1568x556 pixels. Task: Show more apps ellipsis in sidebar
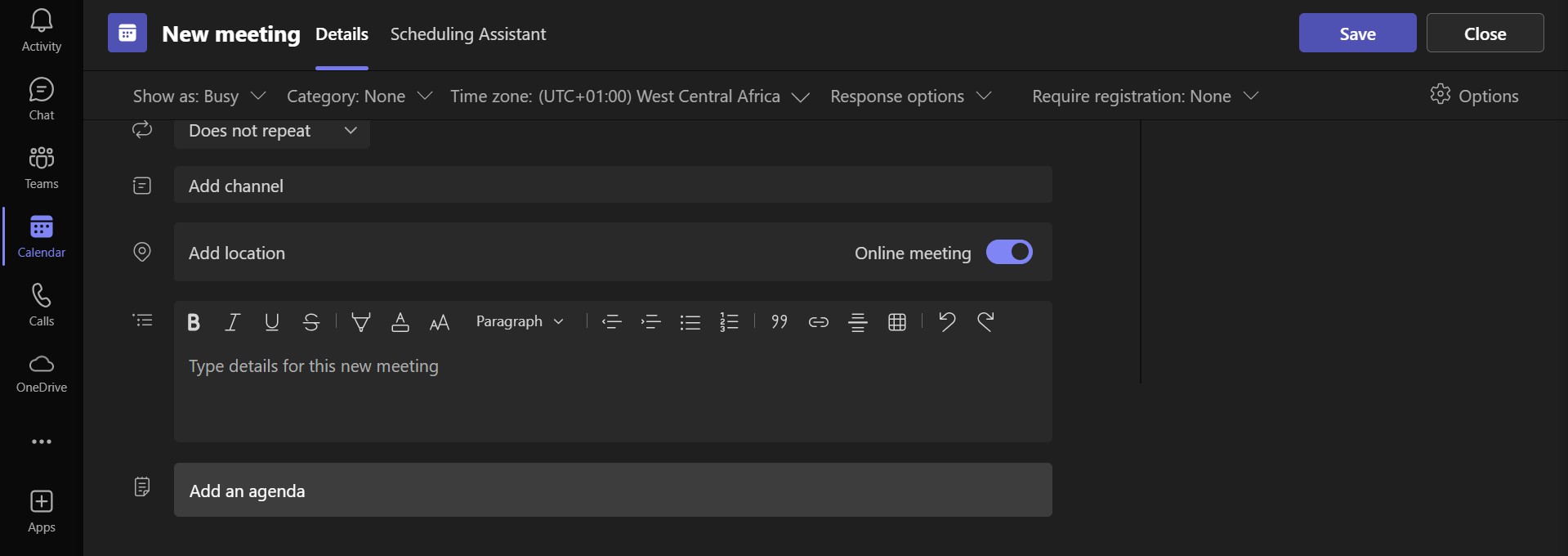[41, 442]
